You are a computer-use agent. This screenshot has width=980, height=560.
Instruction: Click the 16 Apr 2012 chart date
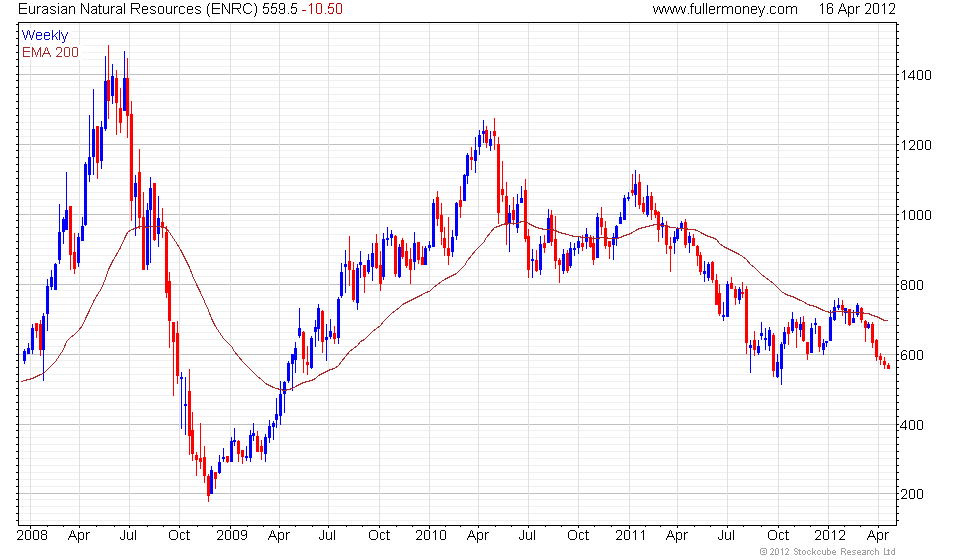tap(856, 9)
